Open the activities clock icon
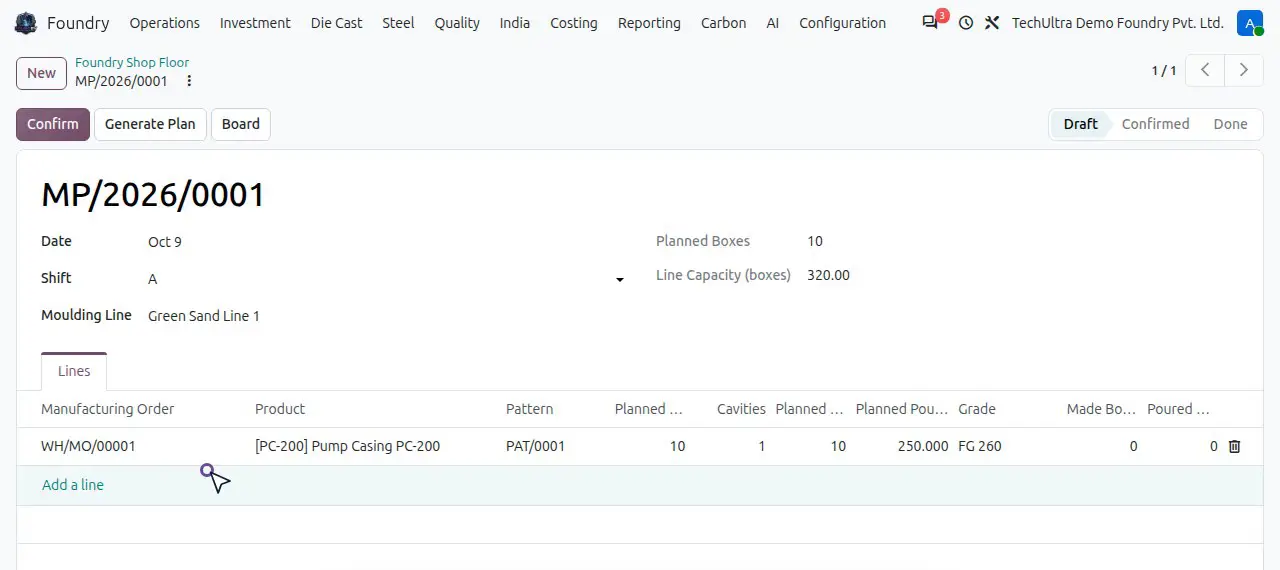Image resolution: width=1280 pixels, height=570 pixels. click(x=965, y=23)
